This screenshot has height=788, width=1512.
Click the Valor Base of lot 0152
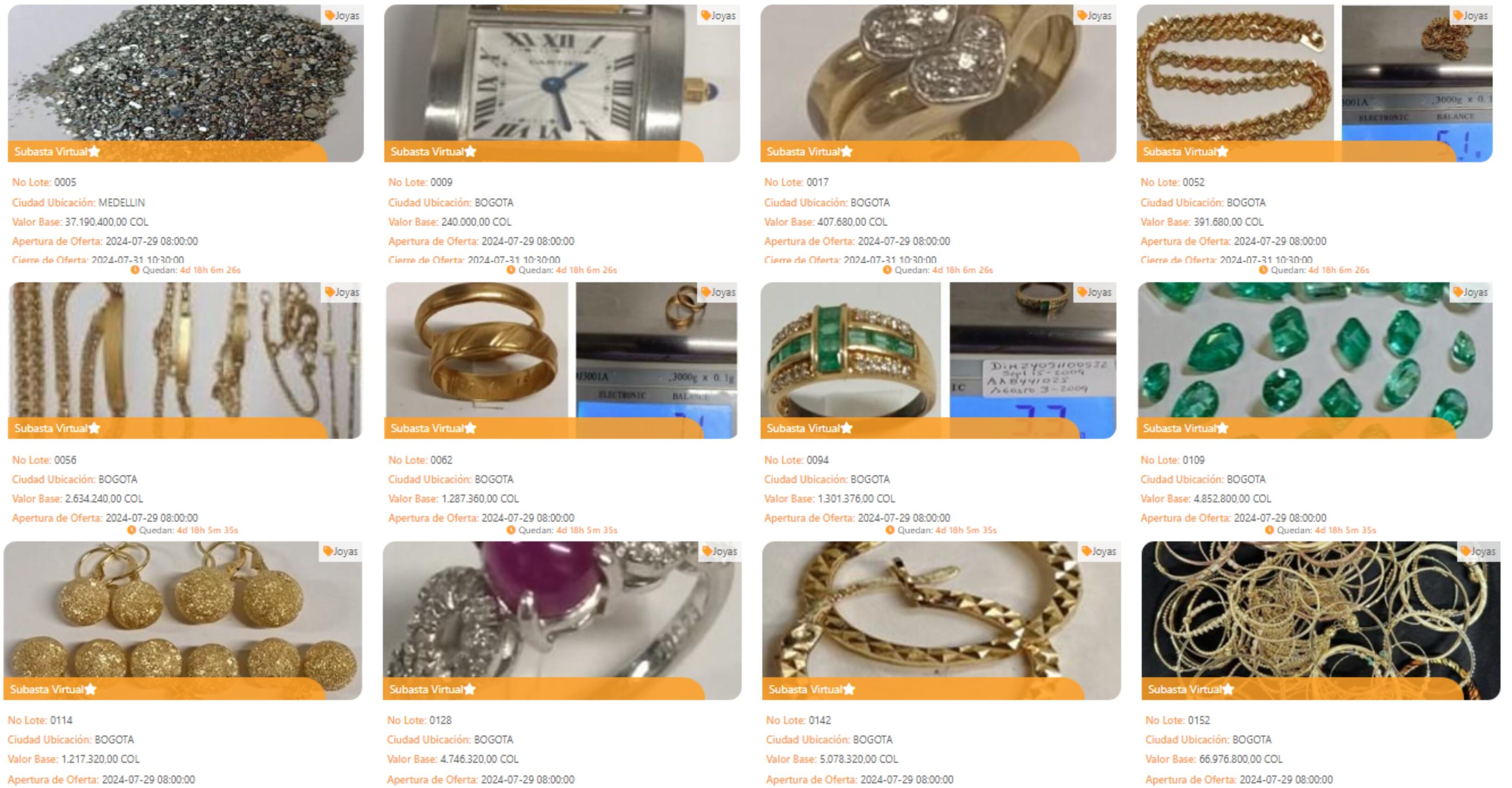click(x=1214, y=759)
